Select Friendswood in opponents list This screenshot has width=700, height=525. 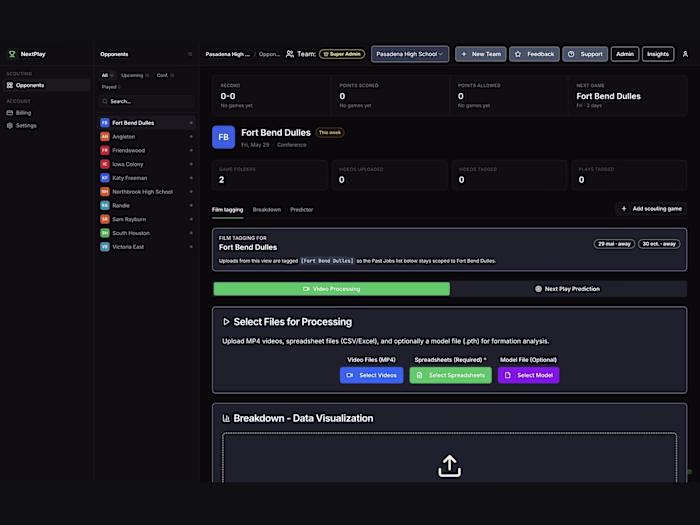coord(146,150)
